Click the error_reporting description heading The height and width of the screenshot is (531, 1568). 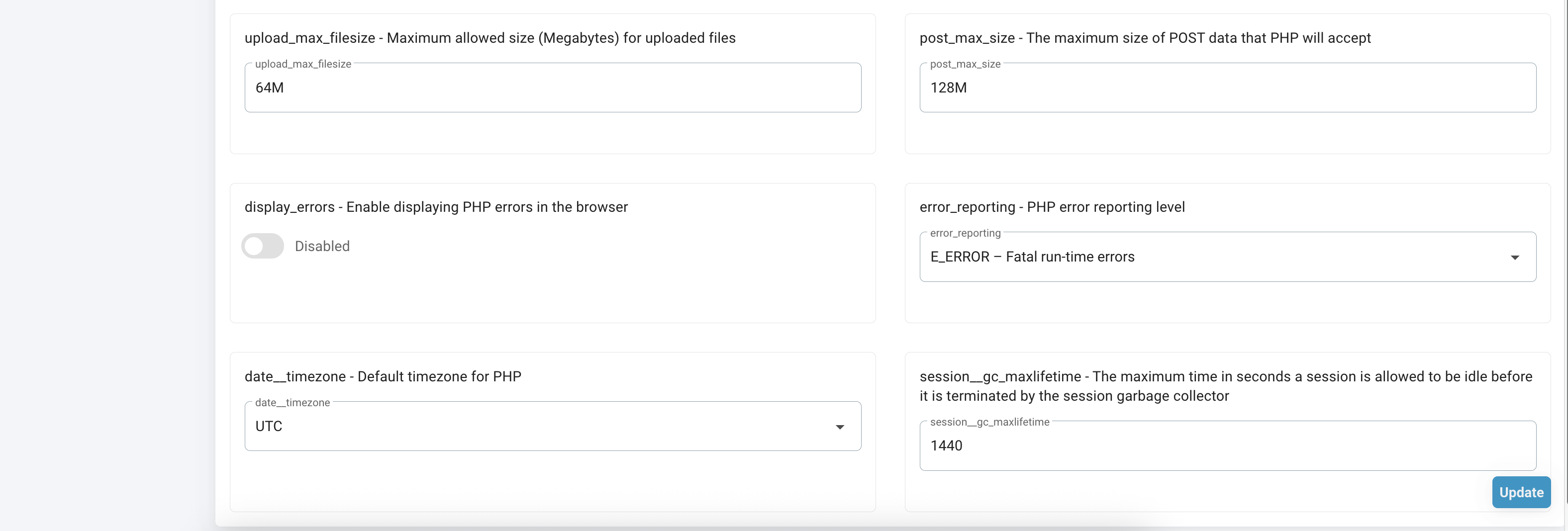click(x=1052, y=207)
